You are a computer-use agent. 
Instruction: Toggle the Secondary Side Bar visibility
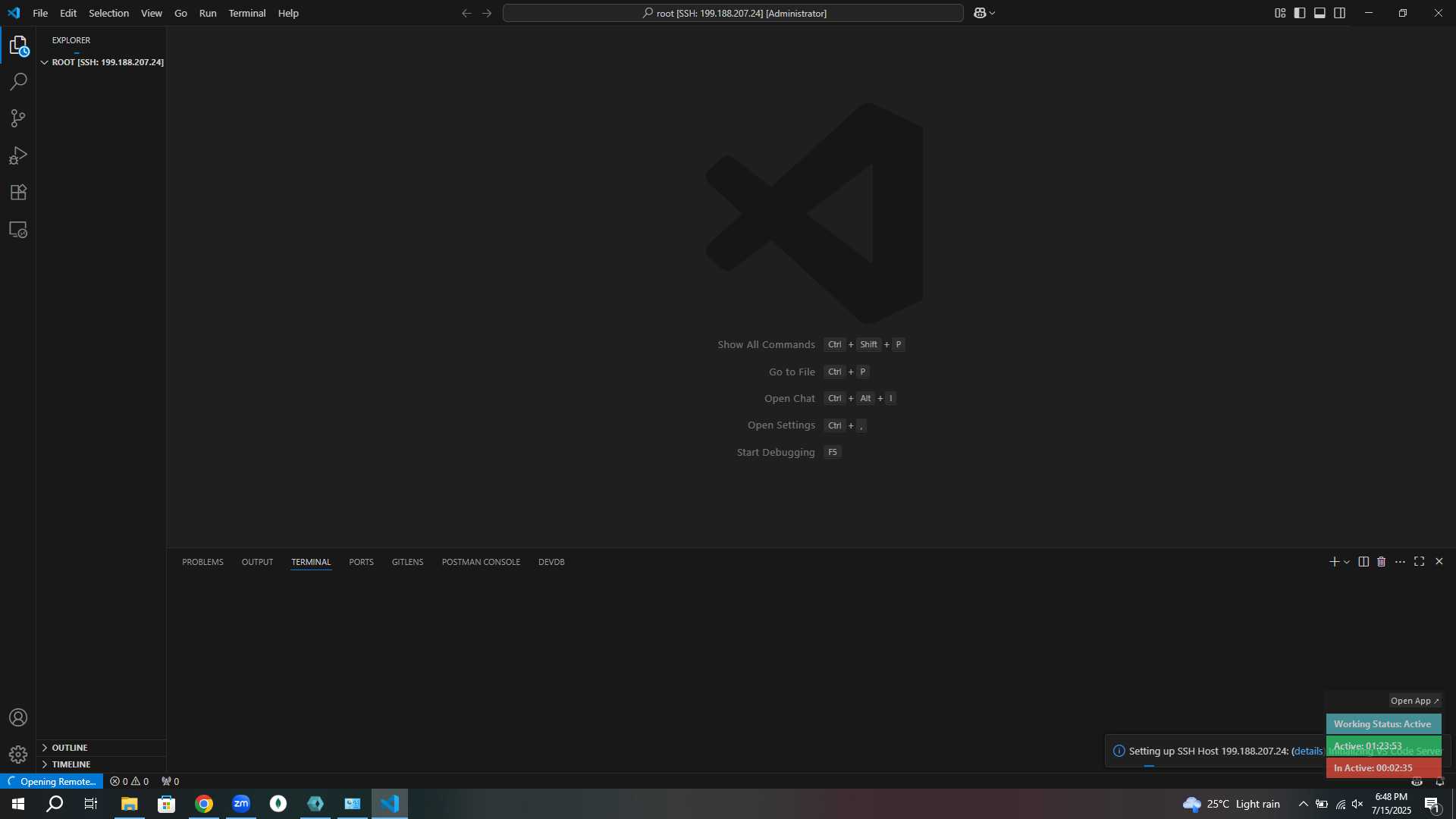tap(1340, 13)
